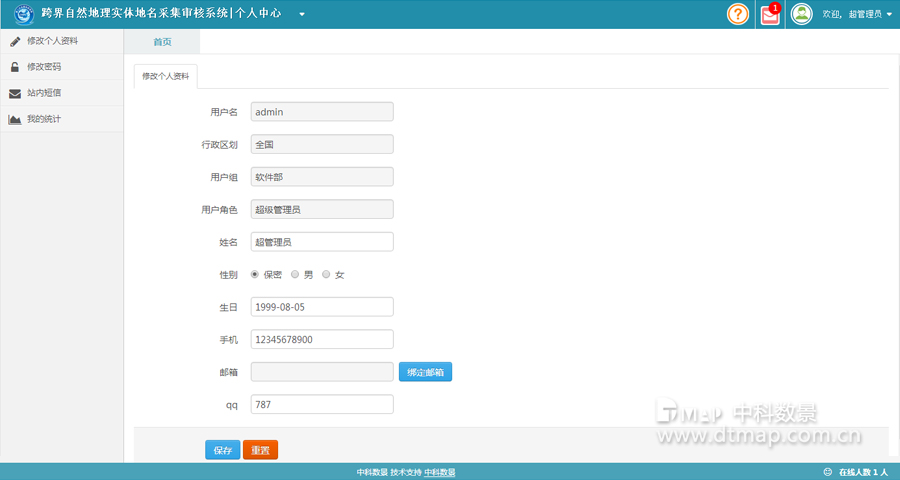Screen dimensions: 900x480
Task: Click the chart icon for 我的统计
Action: [x=15, y=119]
